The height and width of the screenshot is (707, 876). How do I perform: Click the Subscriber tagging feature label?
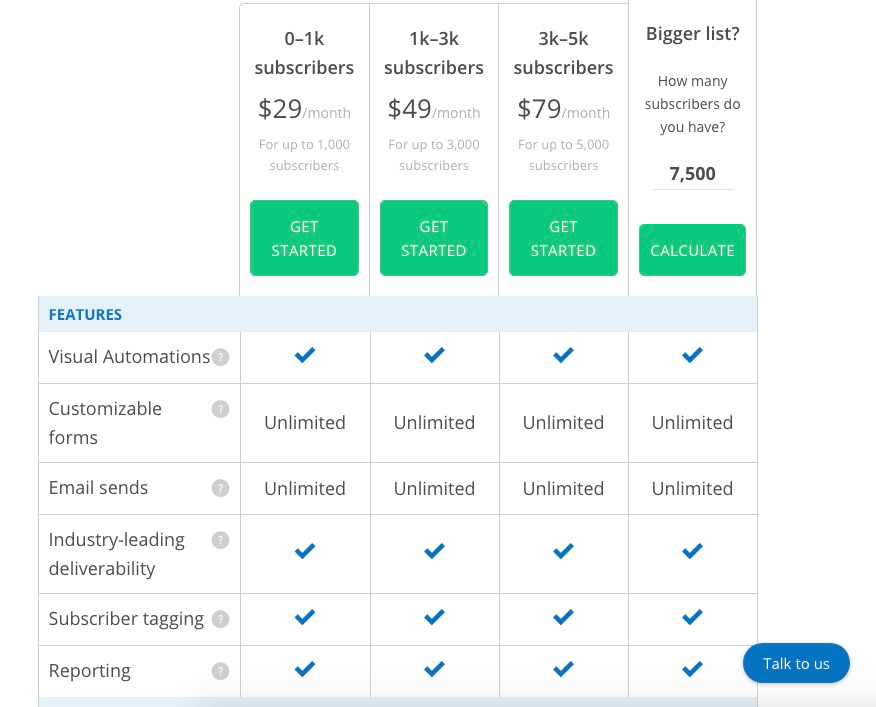point(126,619)
